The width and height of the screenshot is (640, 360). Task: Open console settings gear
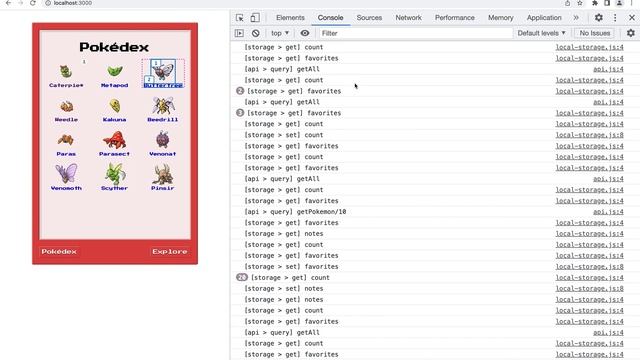pos(631,33)
